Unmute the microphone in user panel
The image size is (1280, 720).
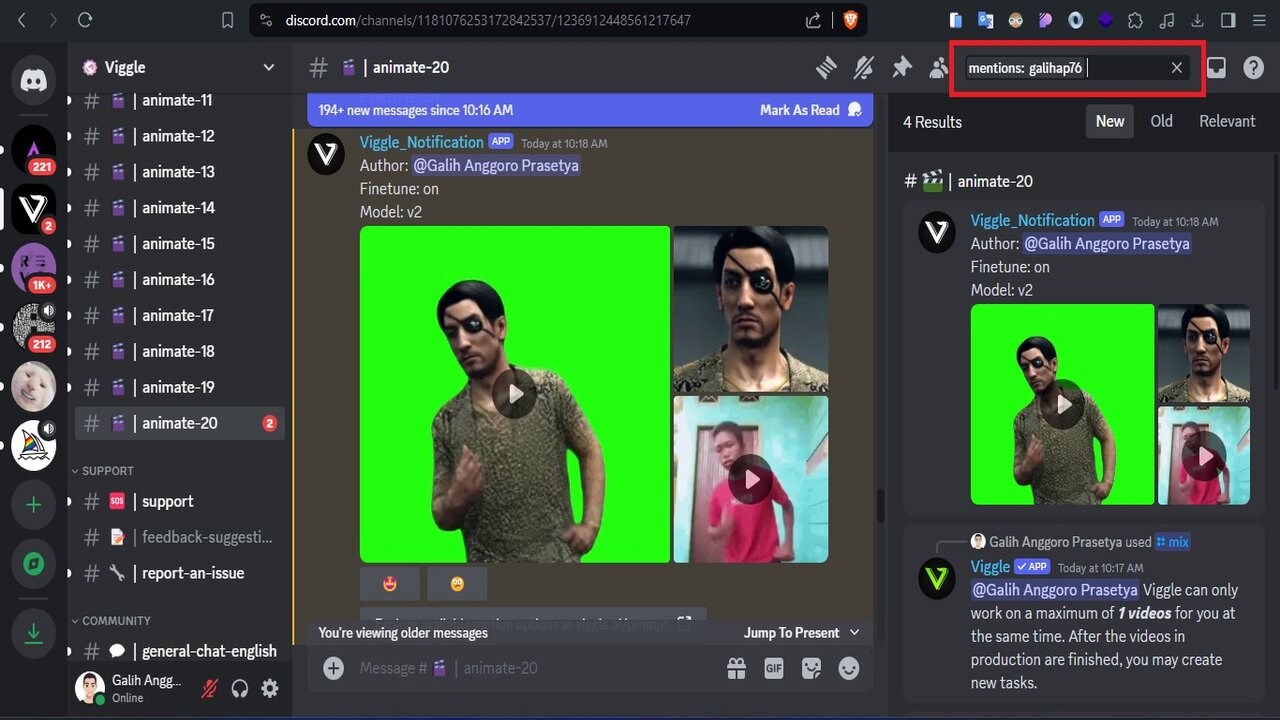[x=209, y=688]
